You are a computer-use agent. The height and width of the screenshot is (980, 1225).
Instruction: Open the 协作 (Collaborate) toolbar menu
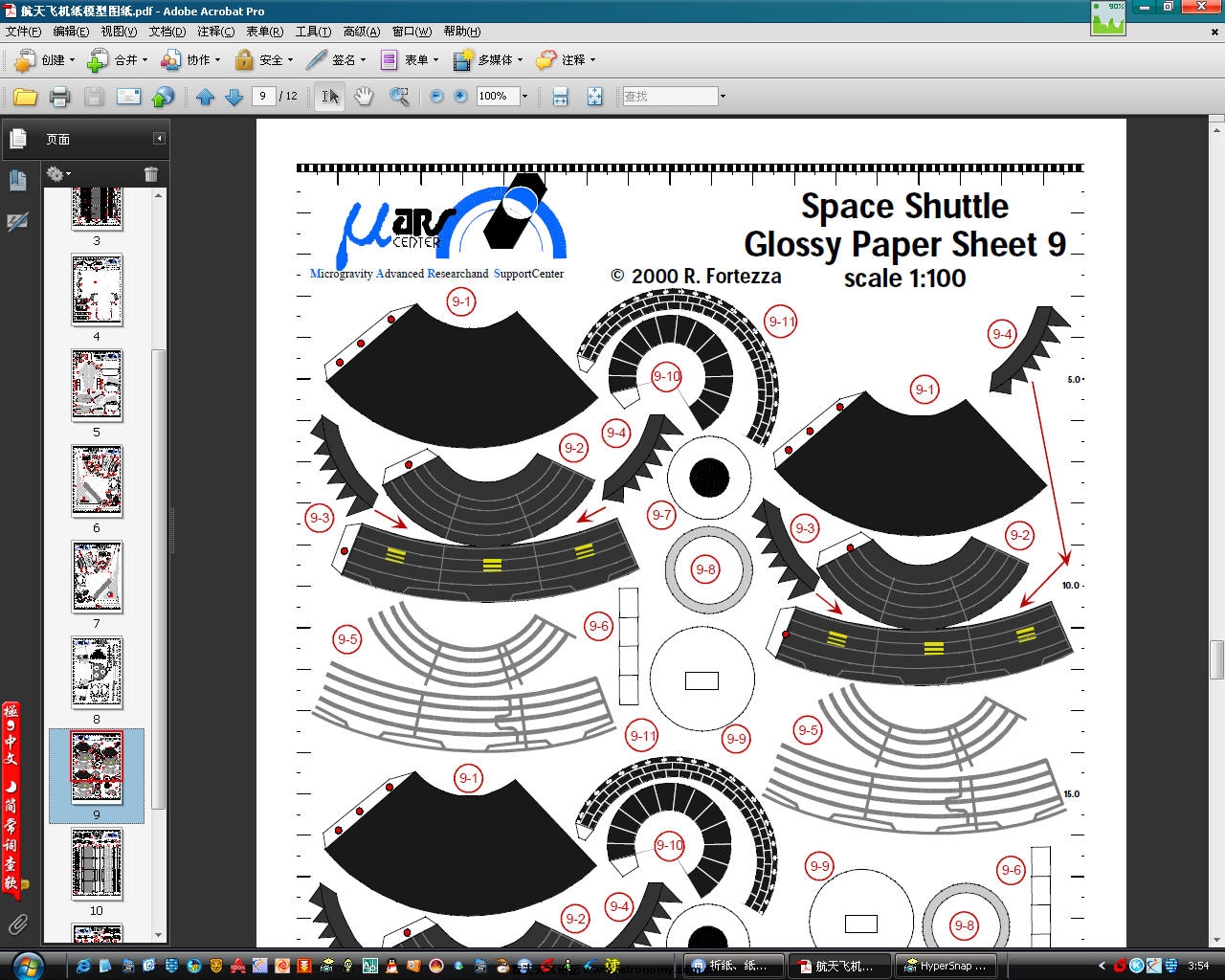tap(189, 60)
